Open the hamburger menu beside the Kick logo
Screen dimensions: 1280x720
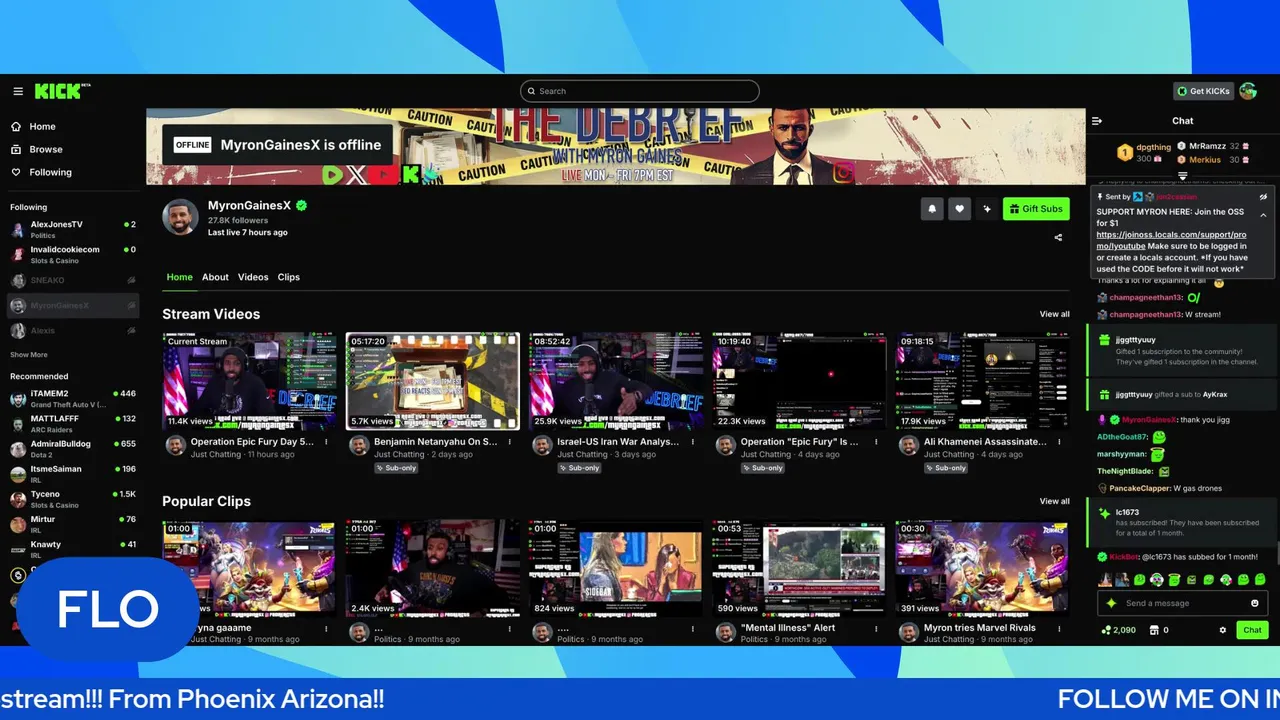pyautogui.click(x=18, y=91)
